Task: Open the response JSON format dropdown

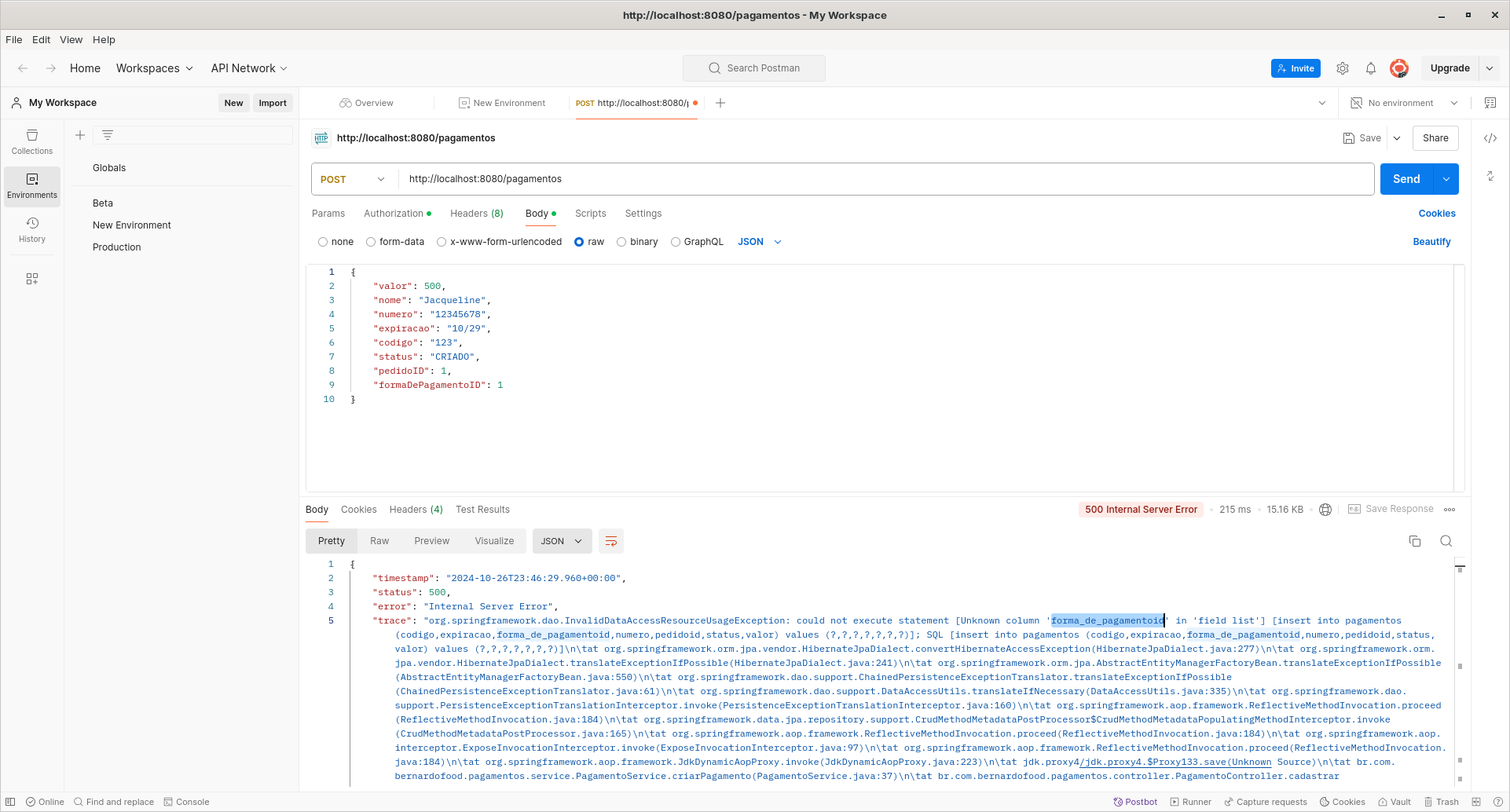Action: (x=562, y=541)
